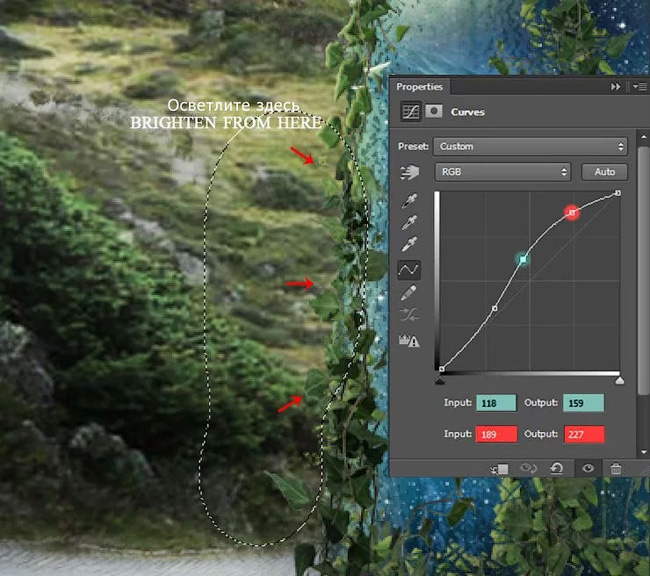Collapse the Properties panel with double arrows
This screenshot has width=650, height=576.
tap(616, 87)
